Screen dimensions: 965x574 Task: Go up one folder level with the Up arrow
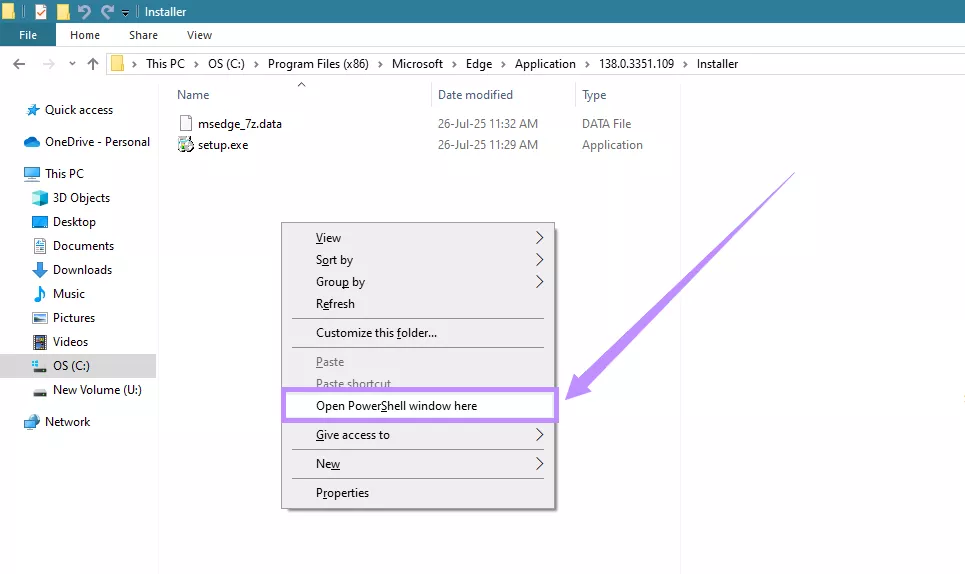93,64
